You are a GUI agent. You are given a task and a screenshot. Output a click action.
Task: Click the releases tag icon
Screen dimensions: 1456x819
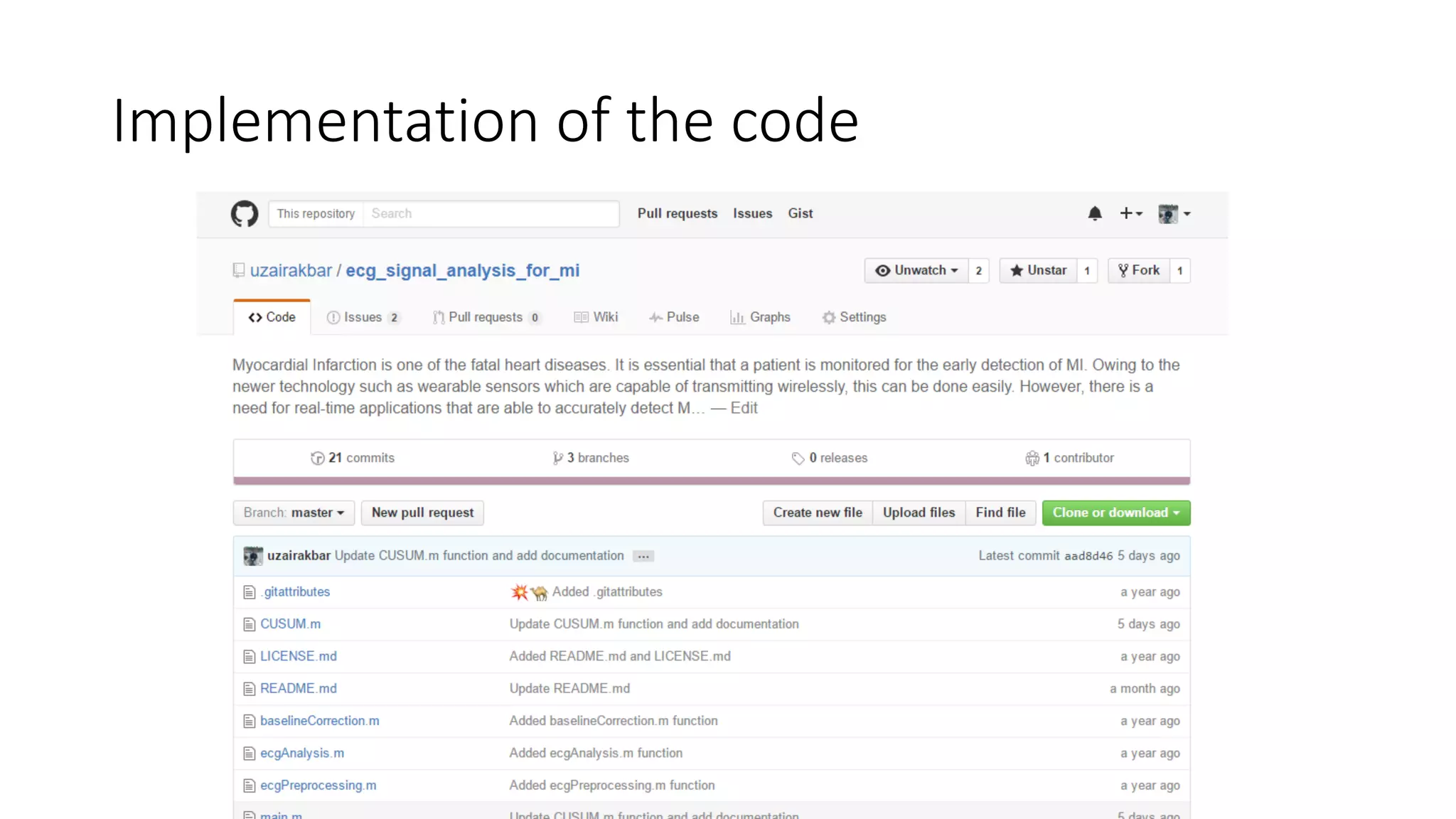pos(798,459)
